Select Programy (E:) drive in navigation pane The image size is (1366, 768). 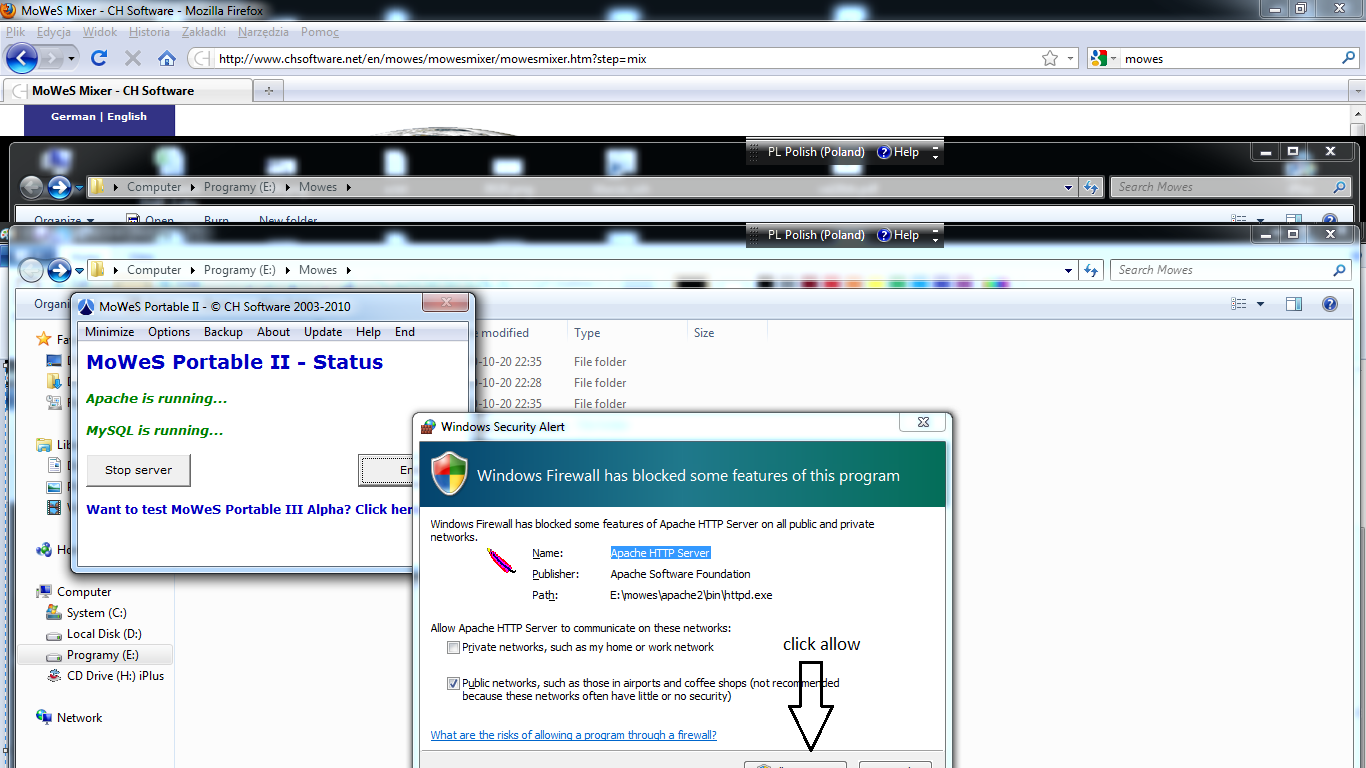coord(102,655)
